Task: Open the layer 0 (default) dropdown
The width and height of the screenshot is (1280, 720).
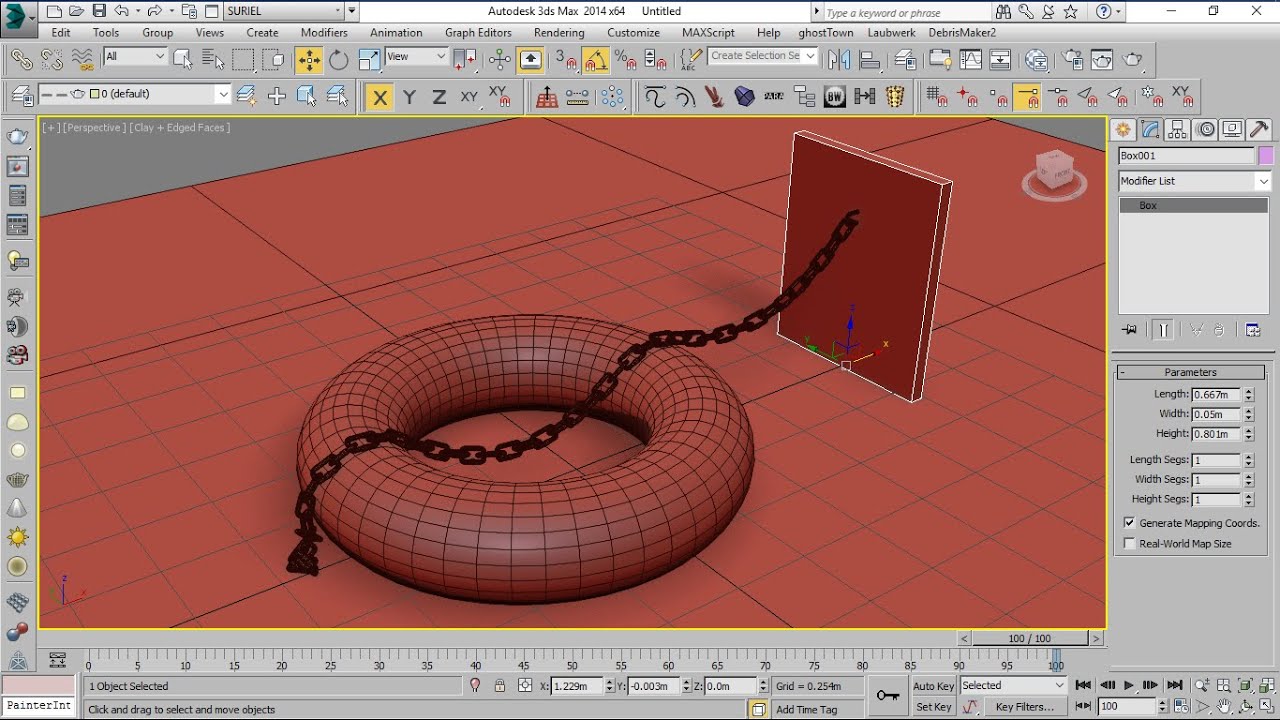Action: tap(135, 94)
